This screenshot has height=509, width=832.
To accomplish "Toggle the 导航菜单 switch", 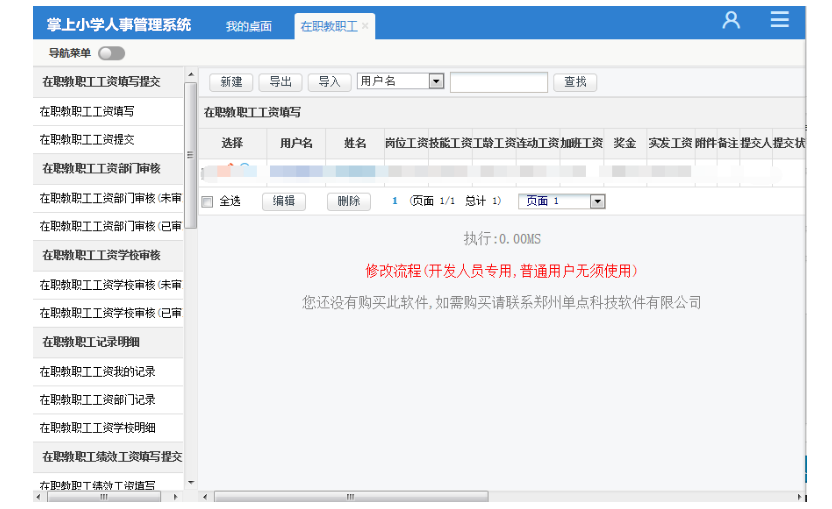I will tap(111, 53).
